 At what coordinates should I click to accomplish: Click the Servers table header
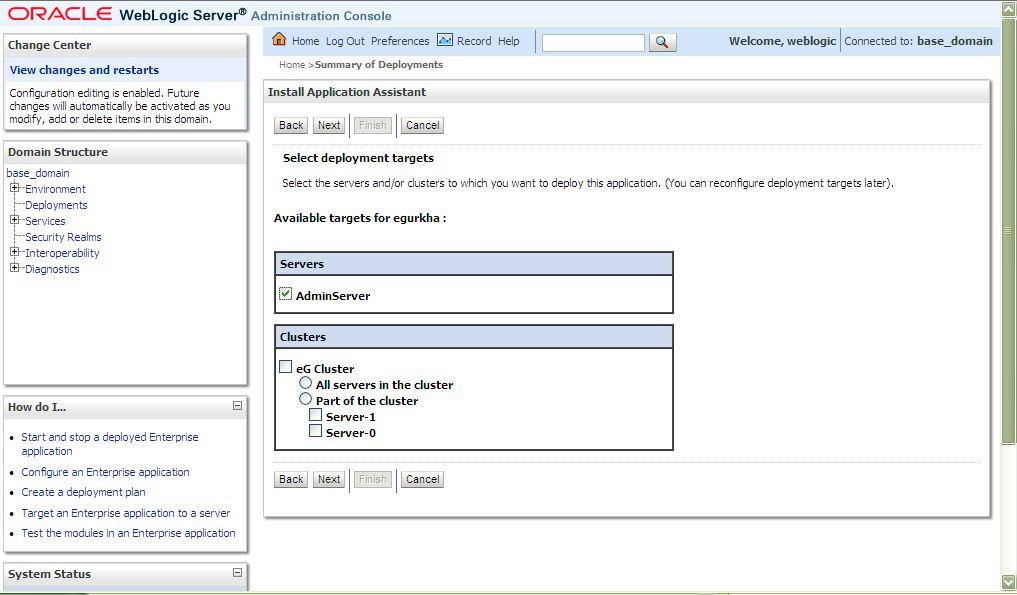473,264
